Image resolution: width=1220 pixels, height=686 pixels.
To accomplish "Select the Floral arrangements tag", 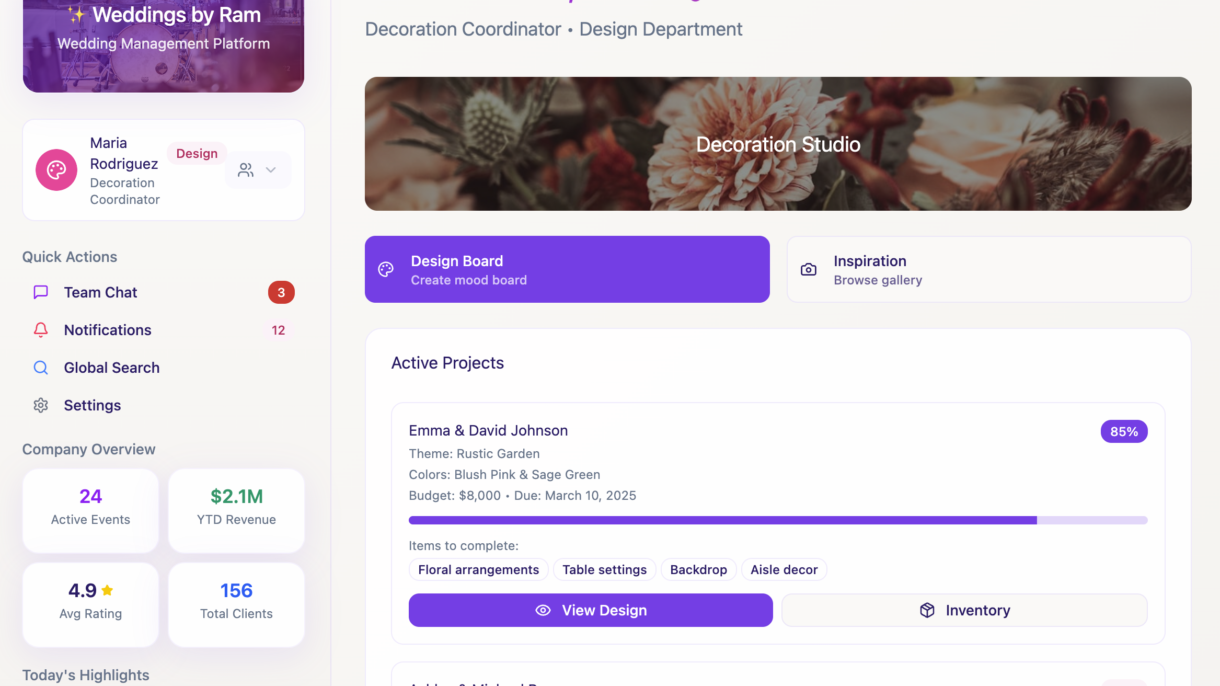I will 478,570.
